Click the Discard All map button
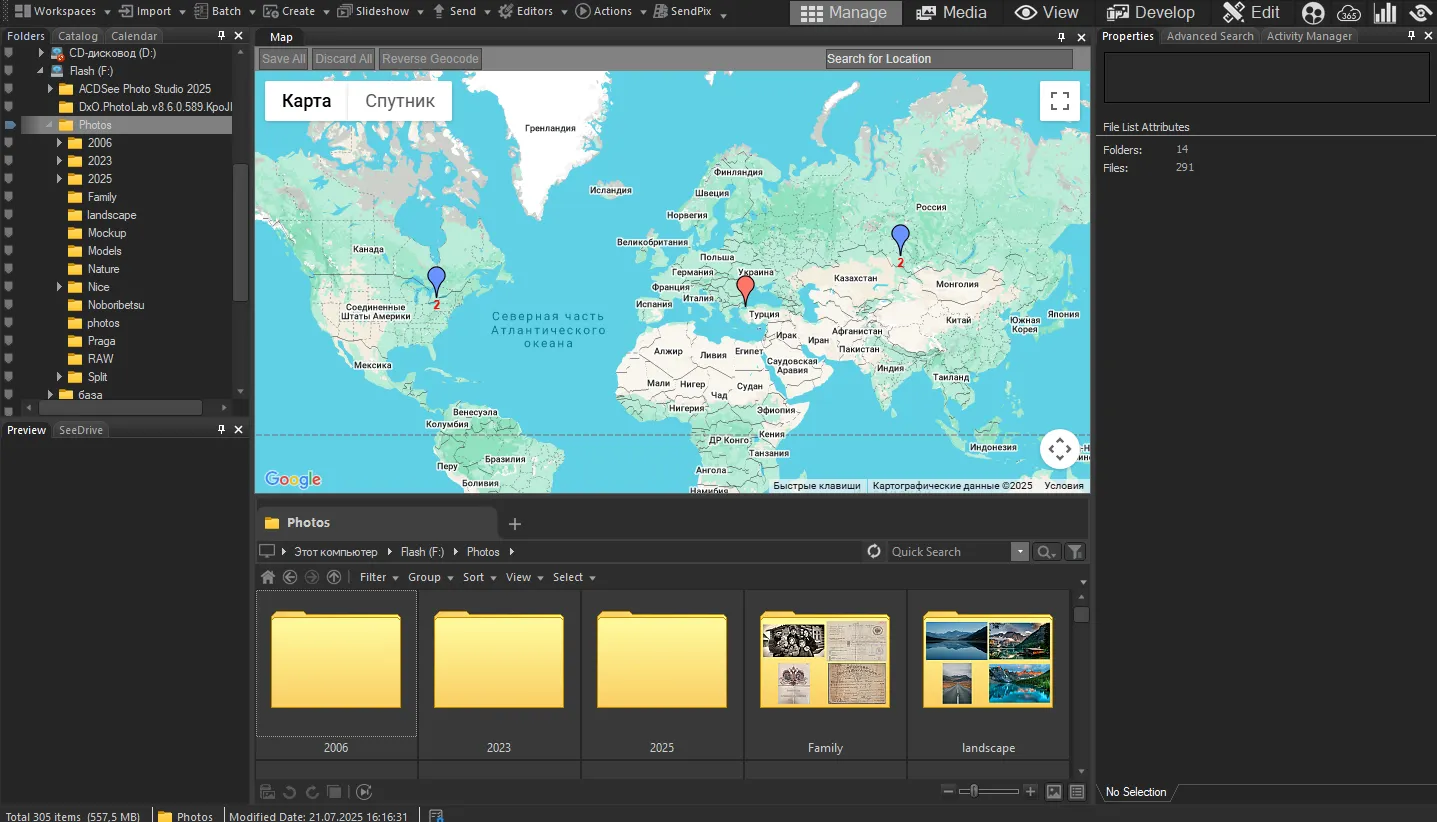This screenshot has height=822, width=1437. coord(344,59)
